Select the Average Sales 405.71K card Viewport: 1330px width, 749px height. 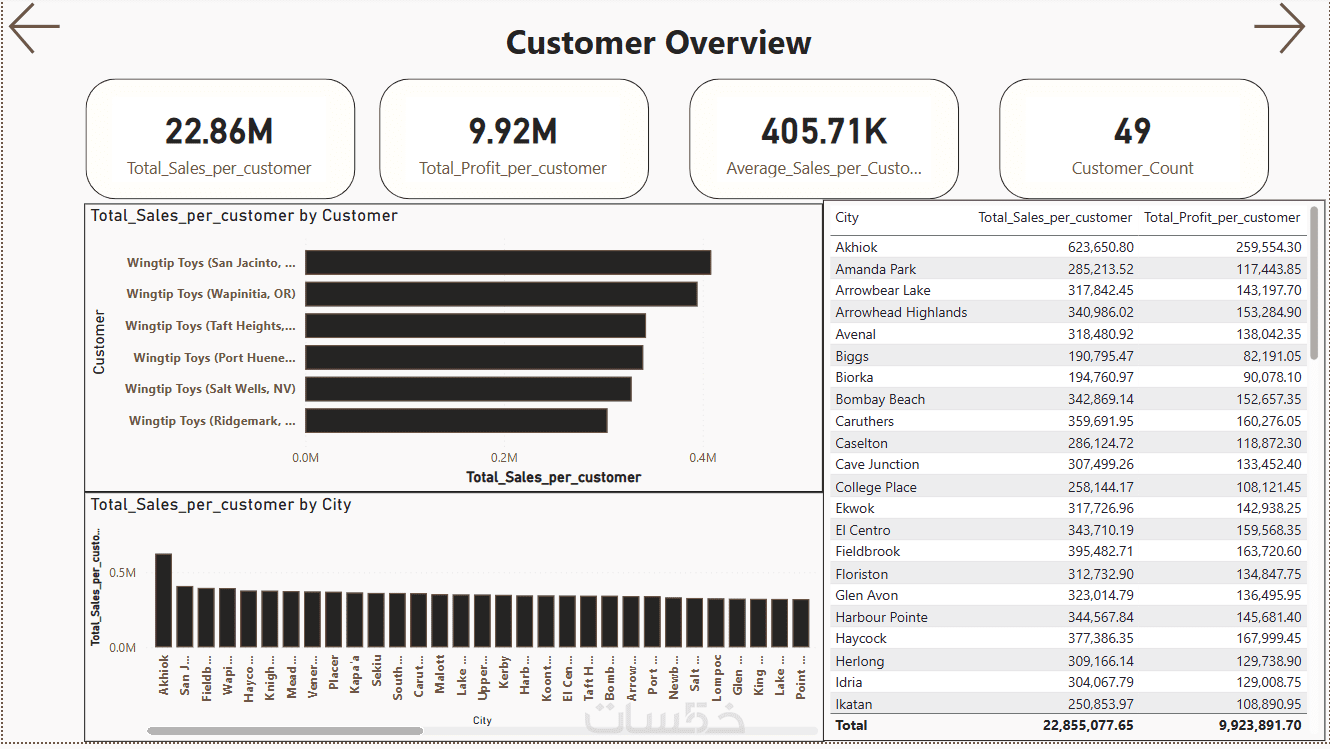pos(824,139)
